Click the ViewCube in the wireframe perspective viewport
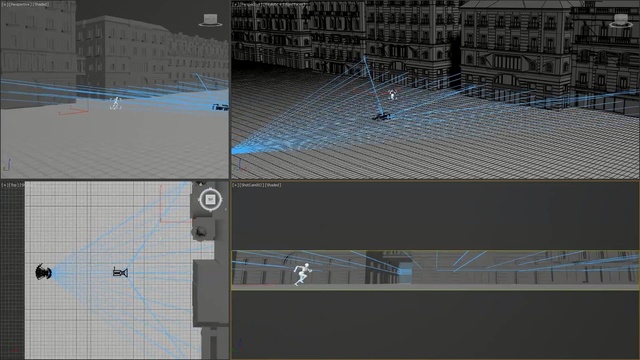Viewport: 640px width, 360px height. (621, 20)
